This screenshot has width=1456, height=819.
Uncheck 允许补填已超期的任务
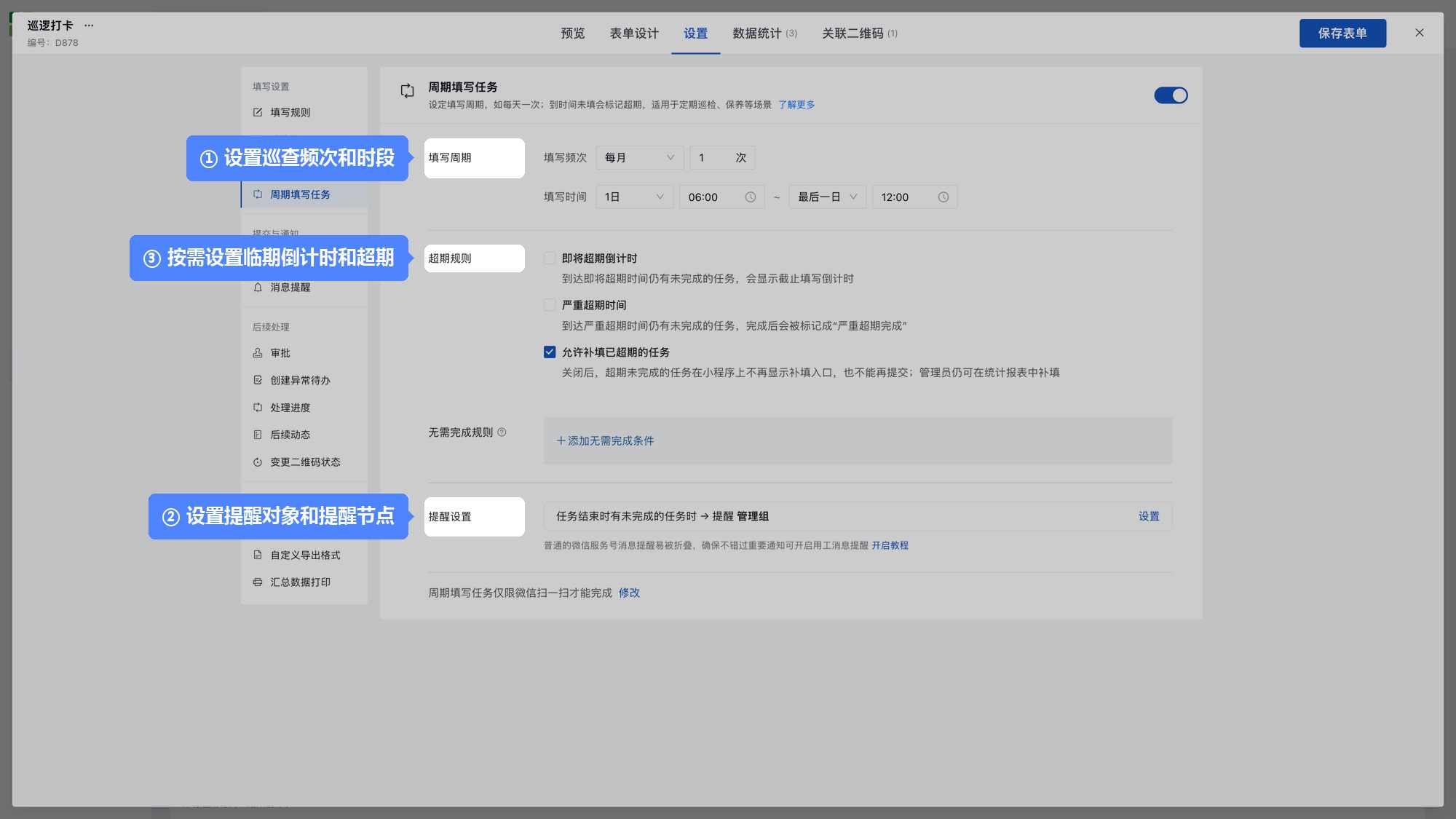(x=550, y=352)
